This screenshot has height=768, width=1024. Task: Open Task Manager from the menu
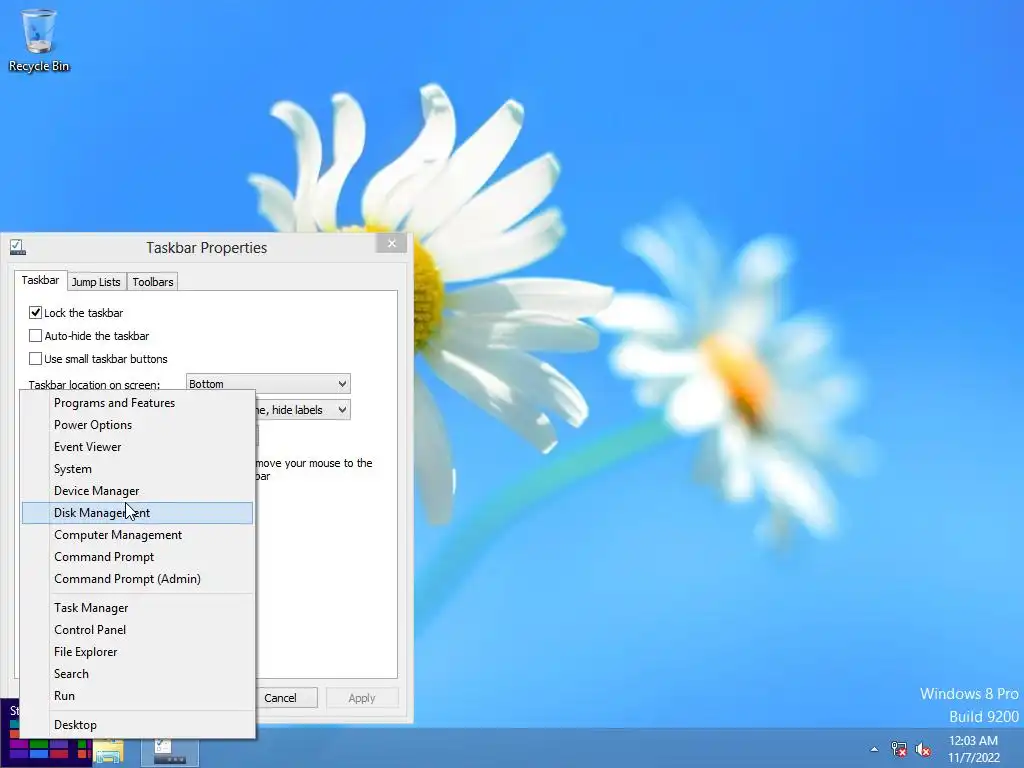(137, 608)
